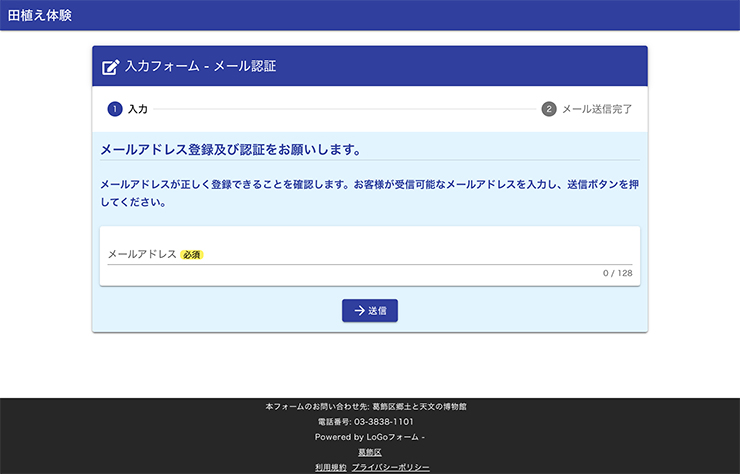Click the yellow 必須 required badge

coord(192,255)
